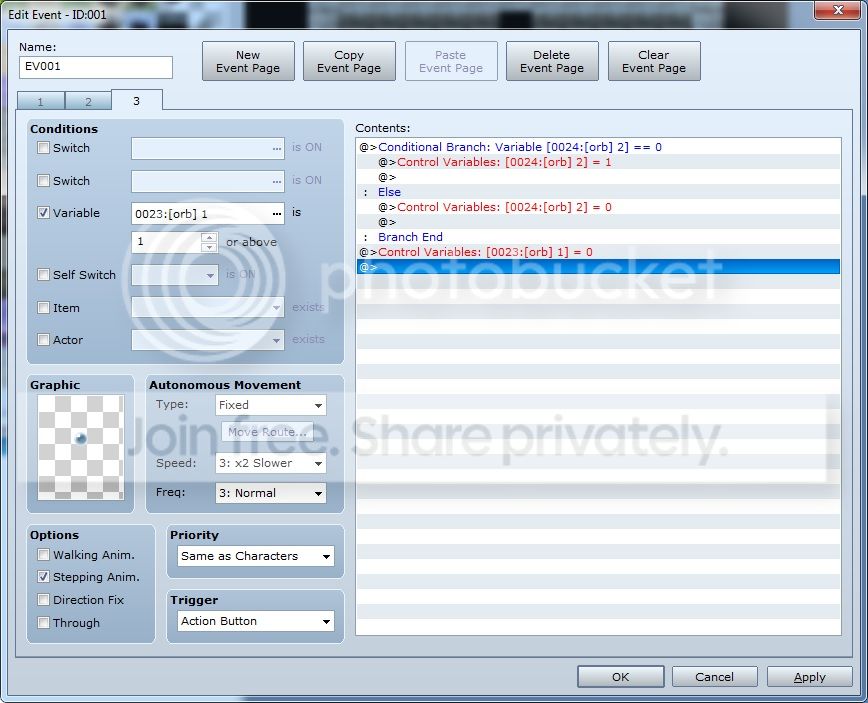Open the Autonomous Movement Type dropdown
This screenshot has width=868, height=703.
click(271, 405)
